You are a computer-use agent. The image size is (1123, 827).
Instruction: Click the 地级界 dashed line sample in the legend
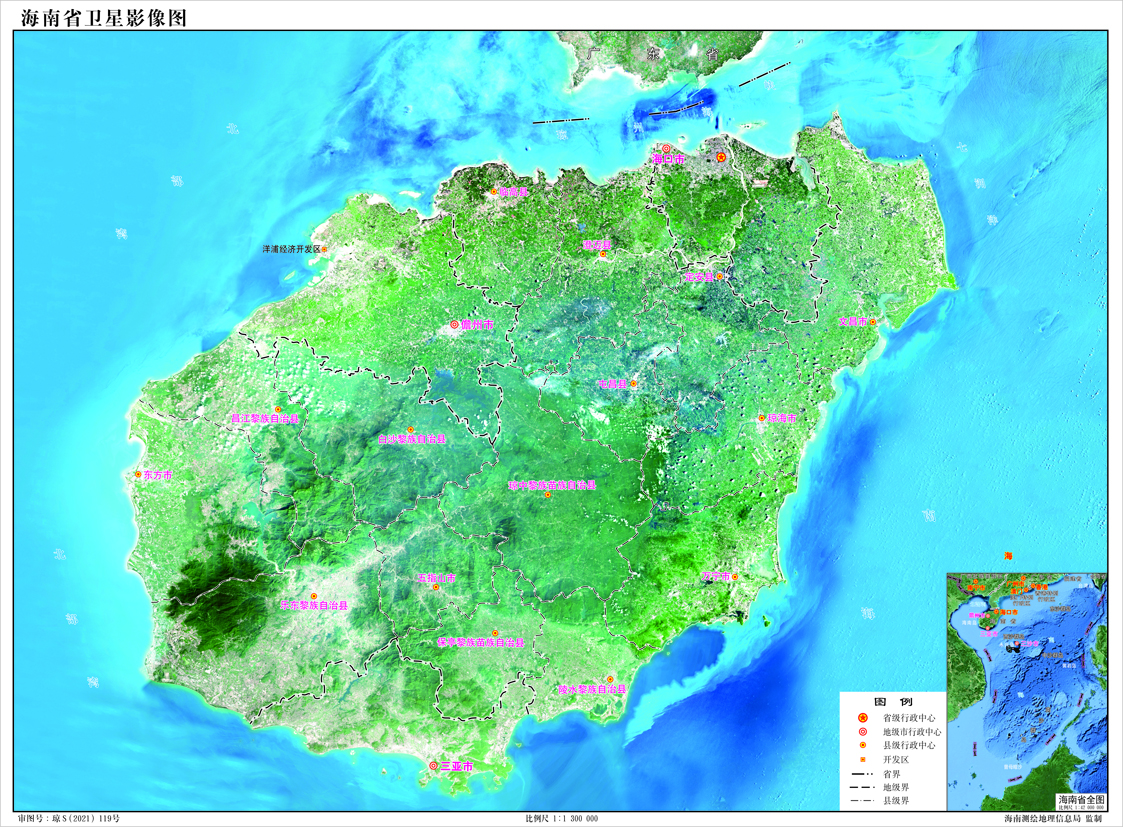click(862, 787)
